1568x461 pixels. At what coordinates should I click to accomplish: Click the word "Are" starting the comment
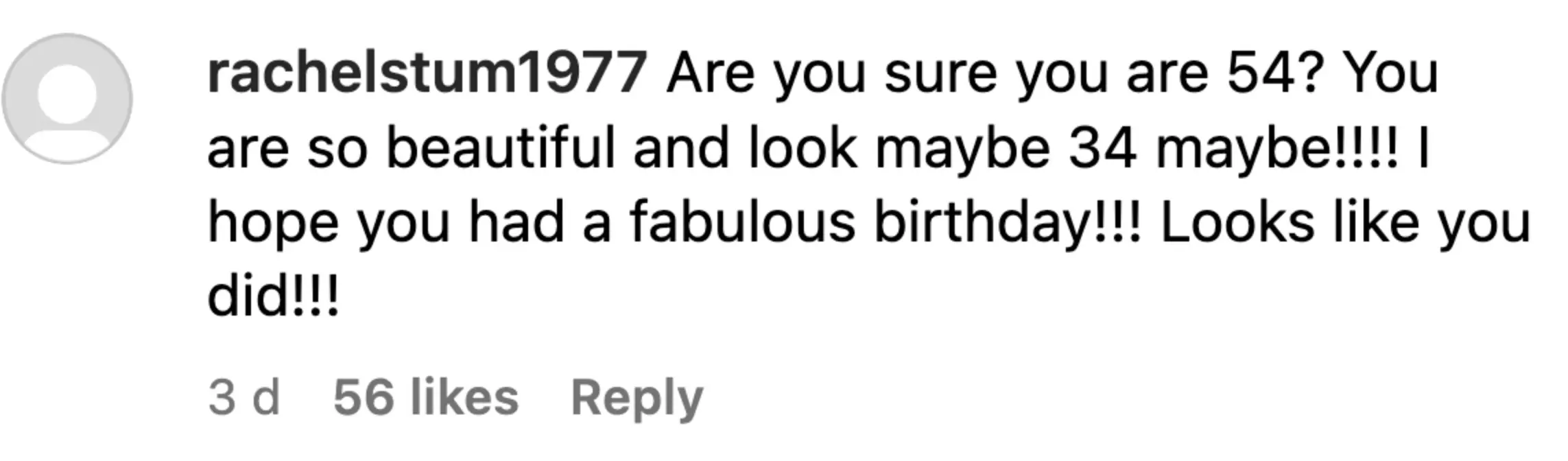click(710, 73)
